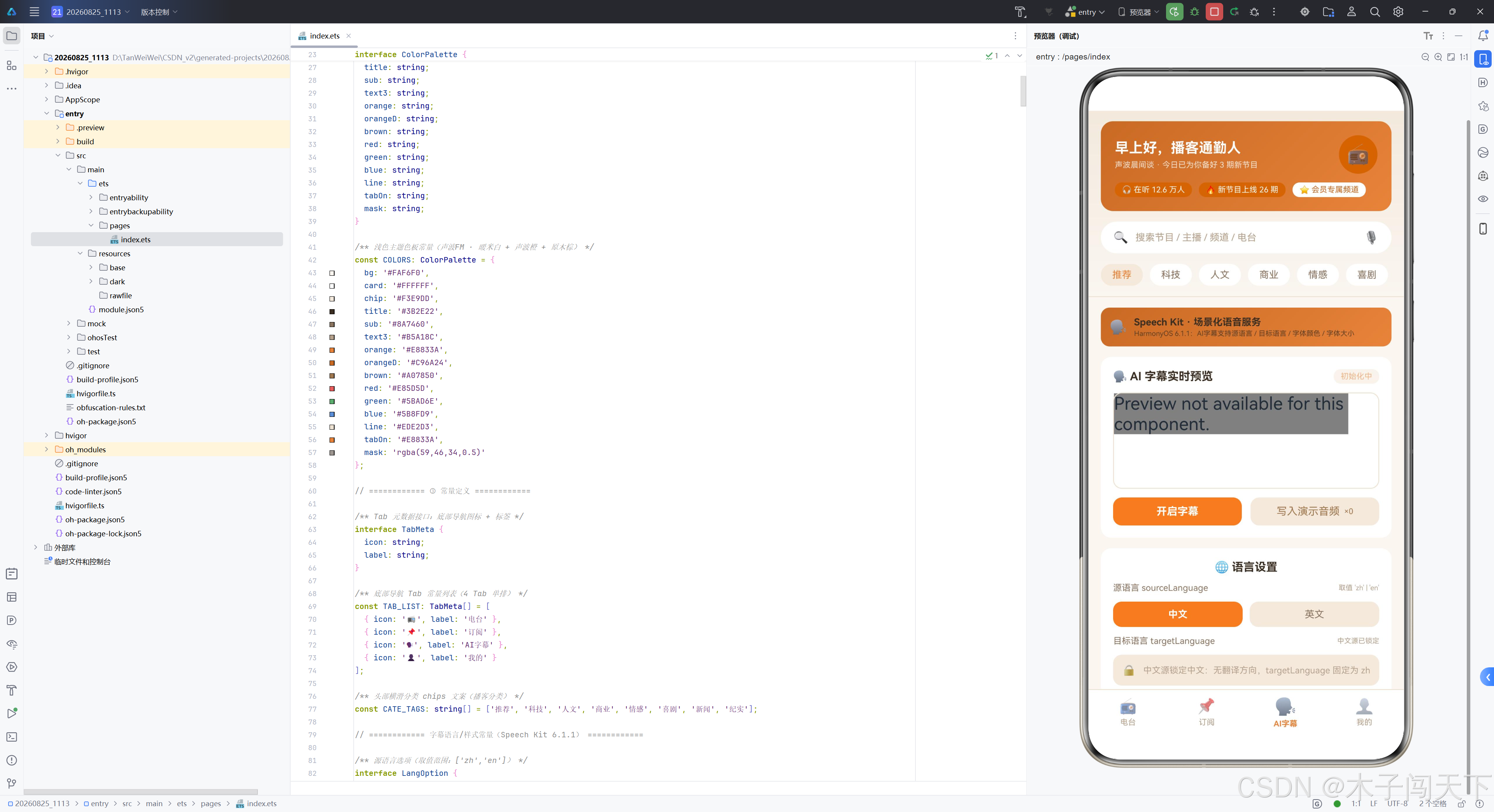Switch to the index.ets editor tab

point(325,36)
